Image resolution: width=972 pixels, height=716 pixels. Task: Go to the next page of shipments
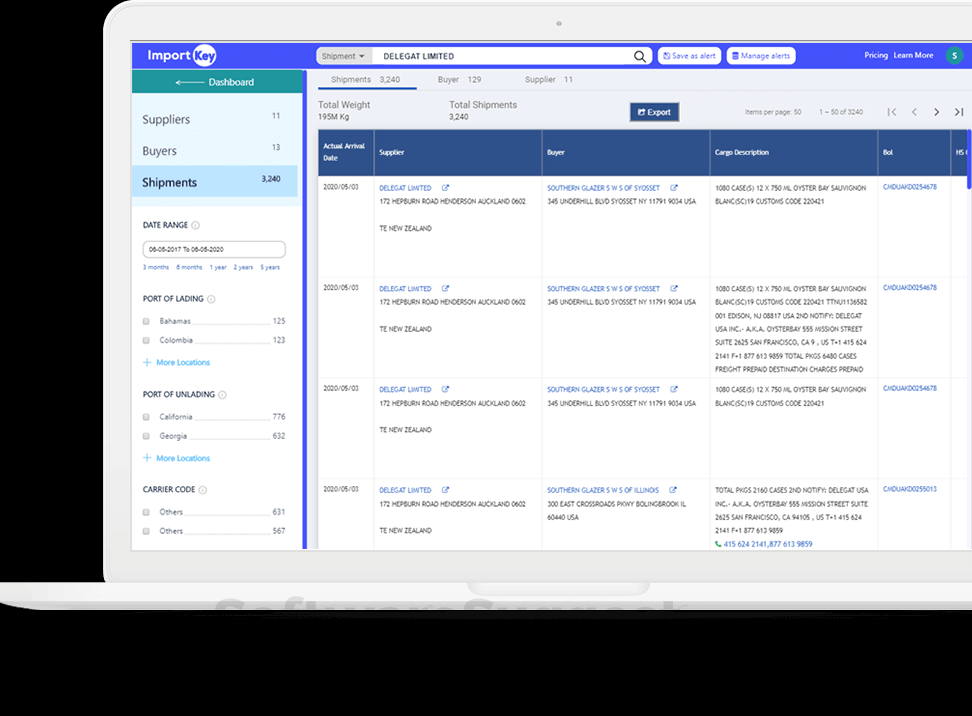[x=936, y=112]
